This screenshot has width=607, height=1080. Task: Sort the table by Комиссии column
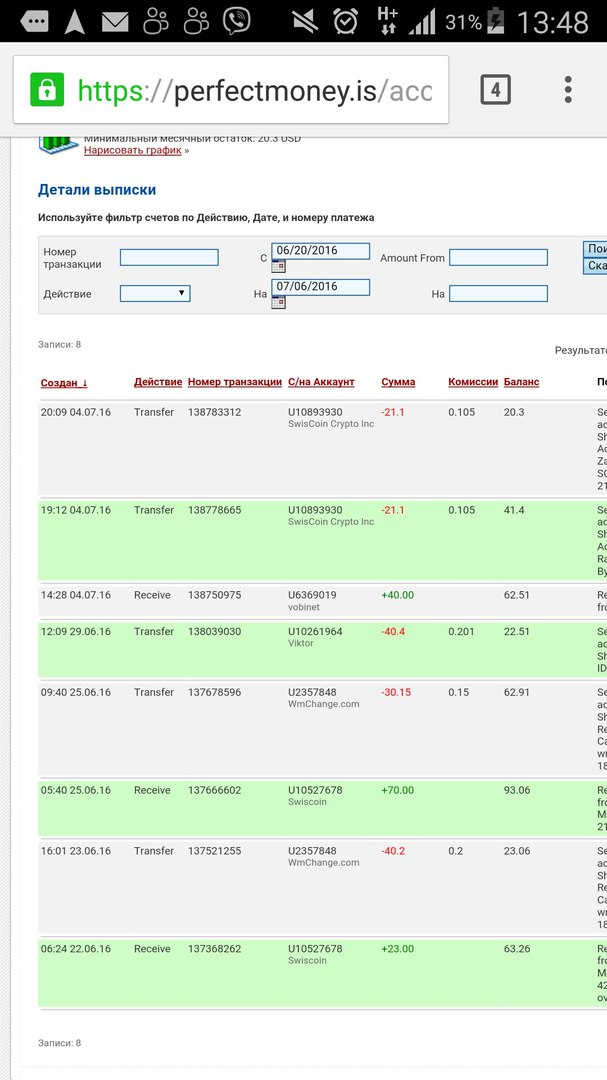(x=473, y=382)
